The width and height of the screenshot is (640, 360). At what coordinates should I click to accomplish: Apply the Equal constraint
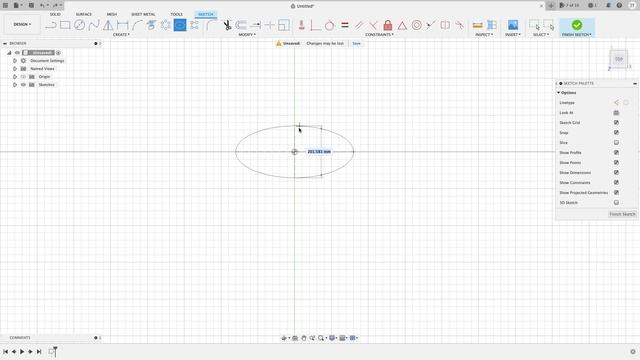[x=344, y=25]
